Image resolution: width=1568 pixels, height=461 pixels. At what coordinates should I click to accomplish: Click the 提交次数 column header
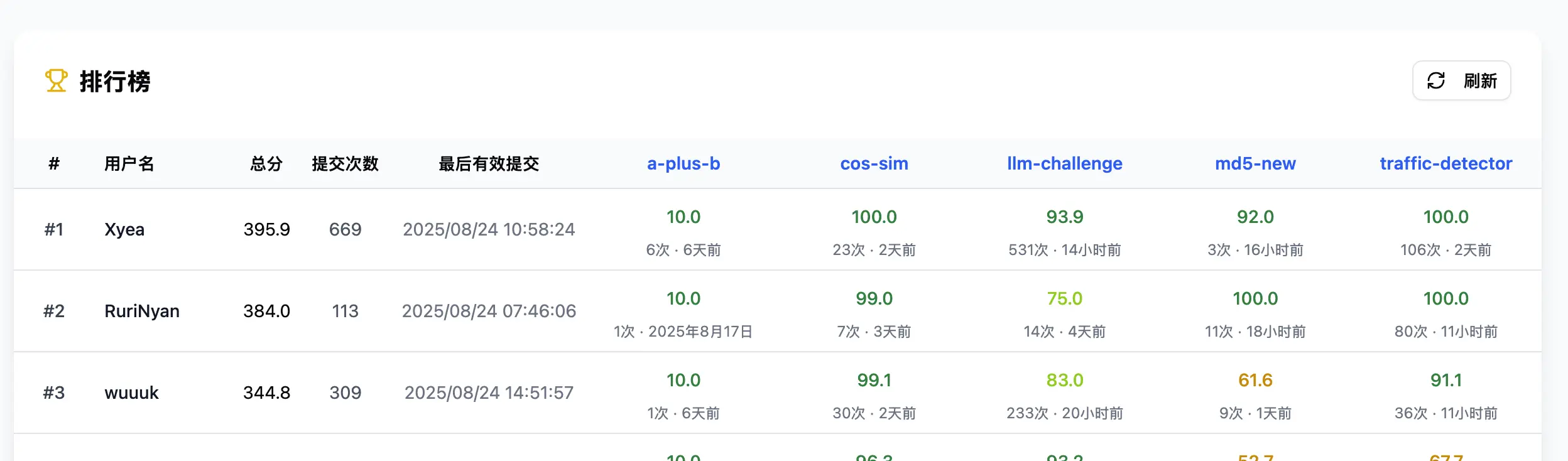coord(345,164)
